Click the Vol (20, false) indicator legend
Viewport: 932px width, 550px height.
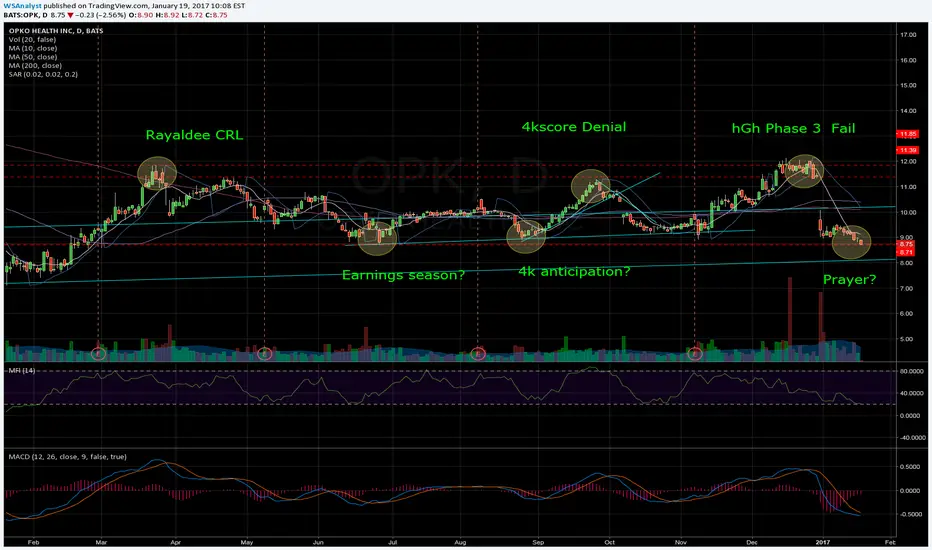point(32,39)
